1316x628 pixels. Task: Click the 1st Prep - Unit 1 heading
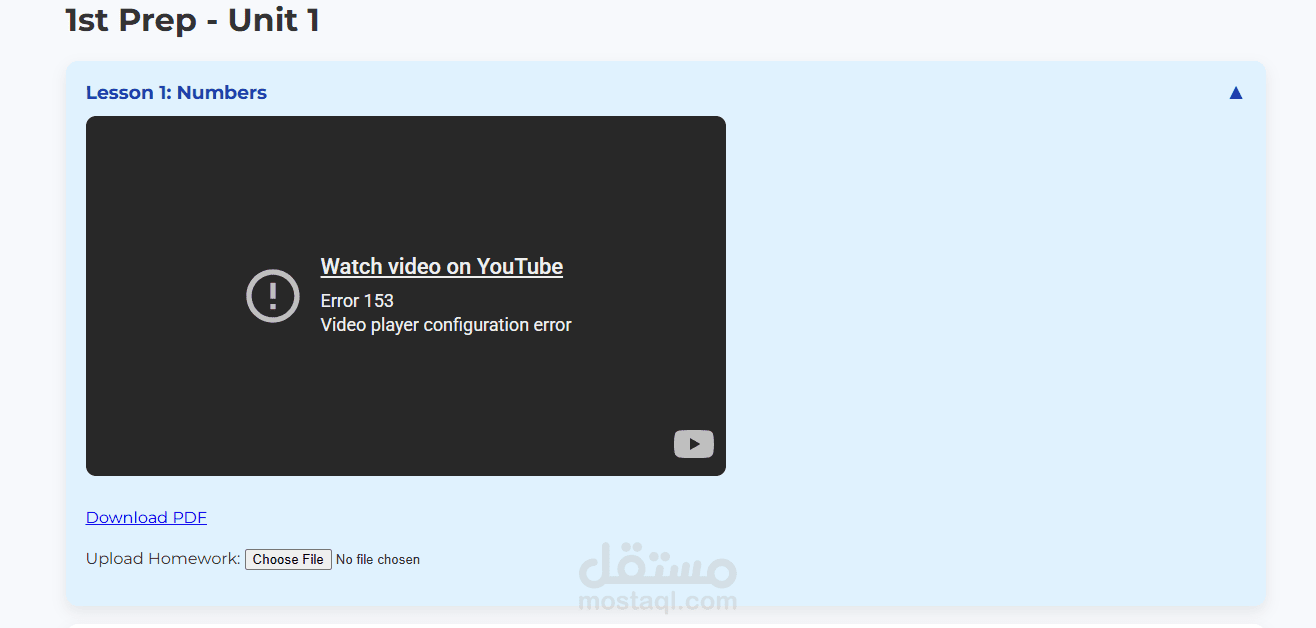(x=192, y=20)
